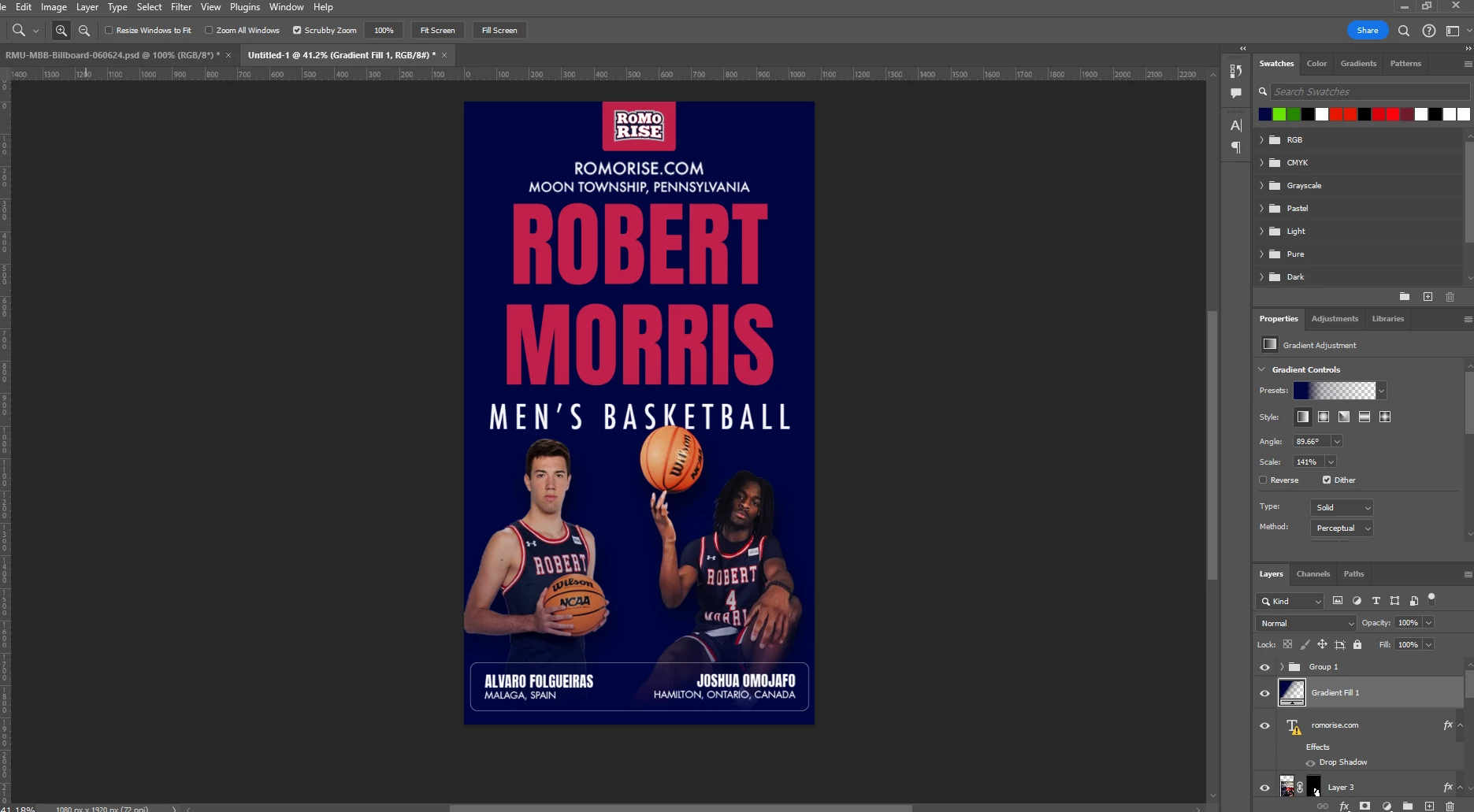This screenshot has width=1474, height=812.
Task: Open the Character panel icon
Action: [x=1236, y=125]
